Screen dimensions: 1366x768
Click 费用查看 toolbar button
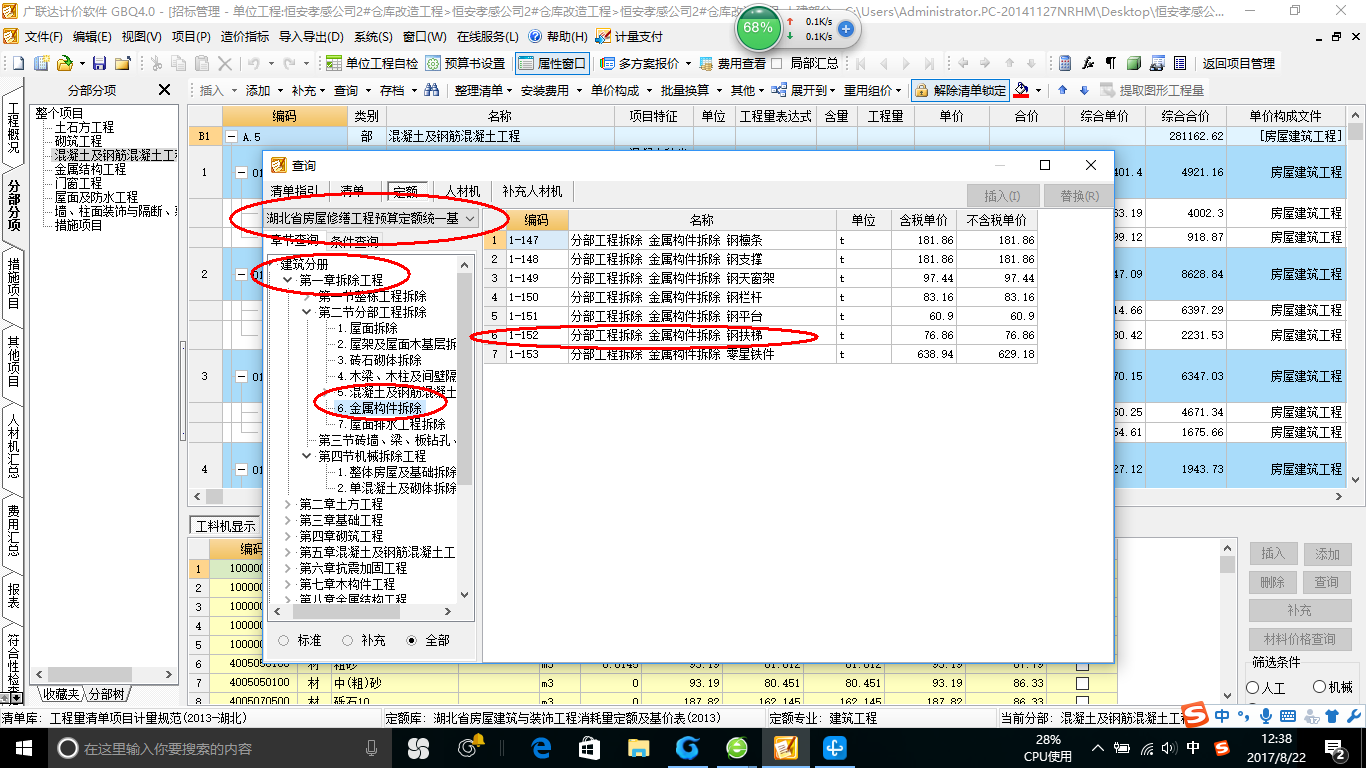[733, 63]
